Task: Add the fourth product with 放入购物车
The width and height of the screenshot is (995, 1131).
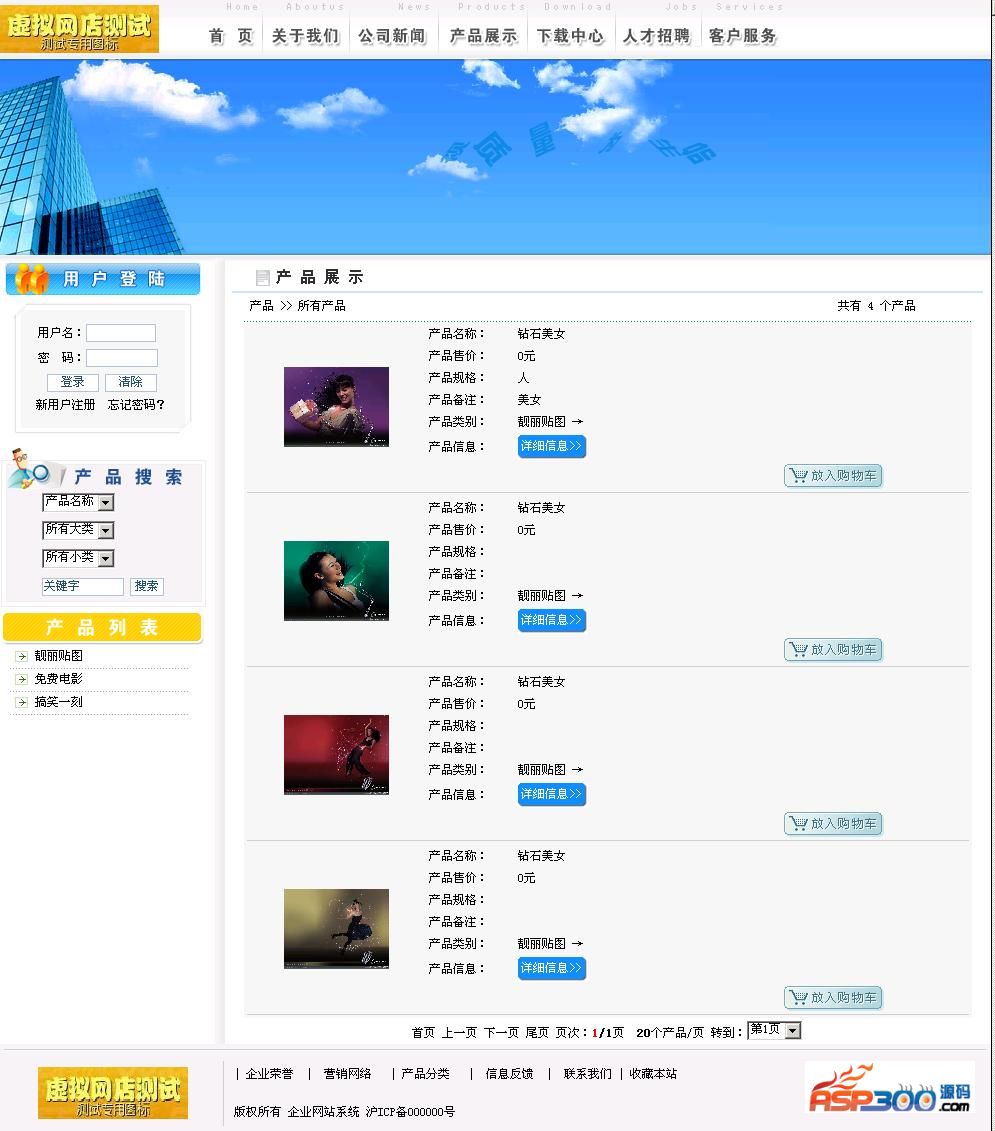Action: (x=833, y=998)
